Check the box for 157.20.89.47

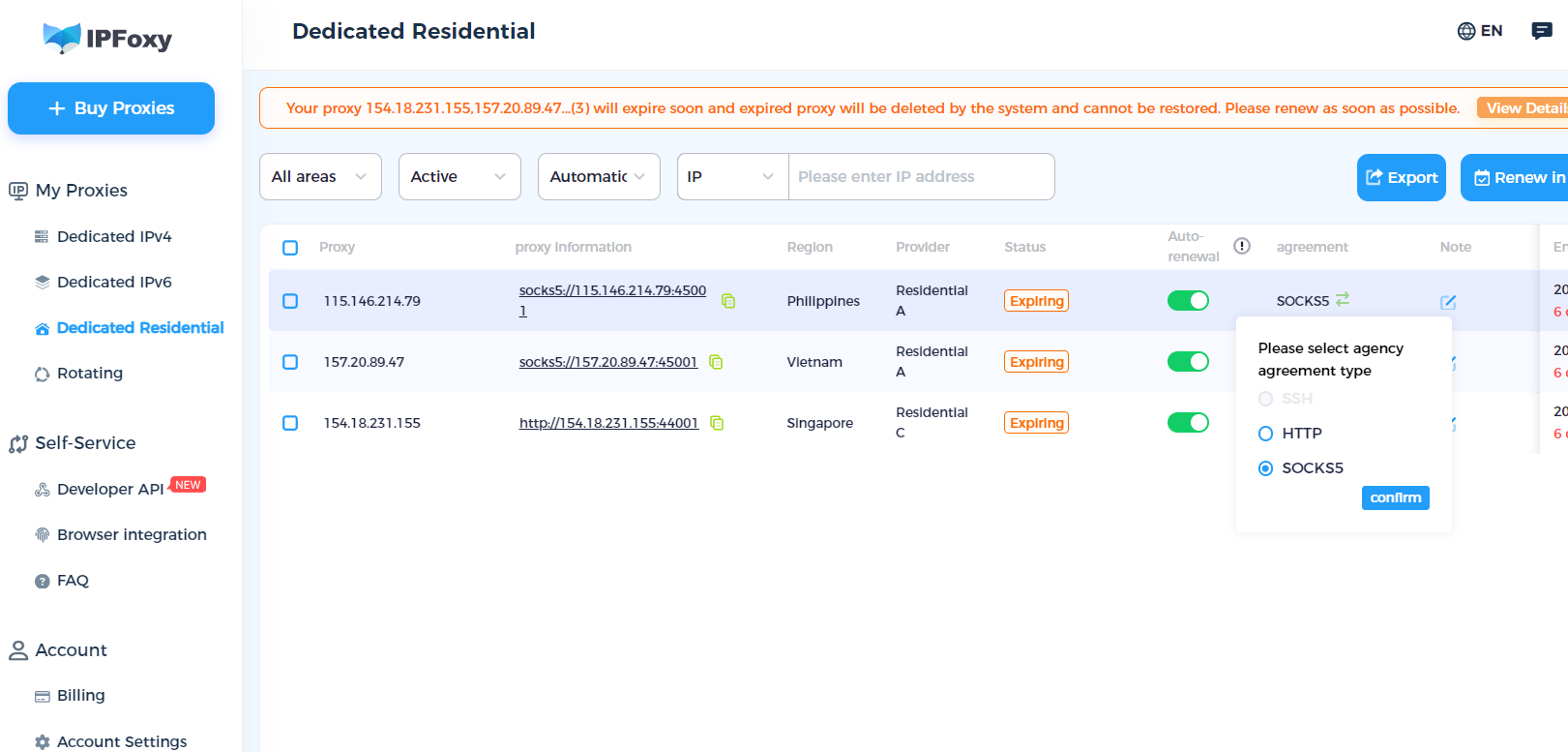tap(290, 362)
